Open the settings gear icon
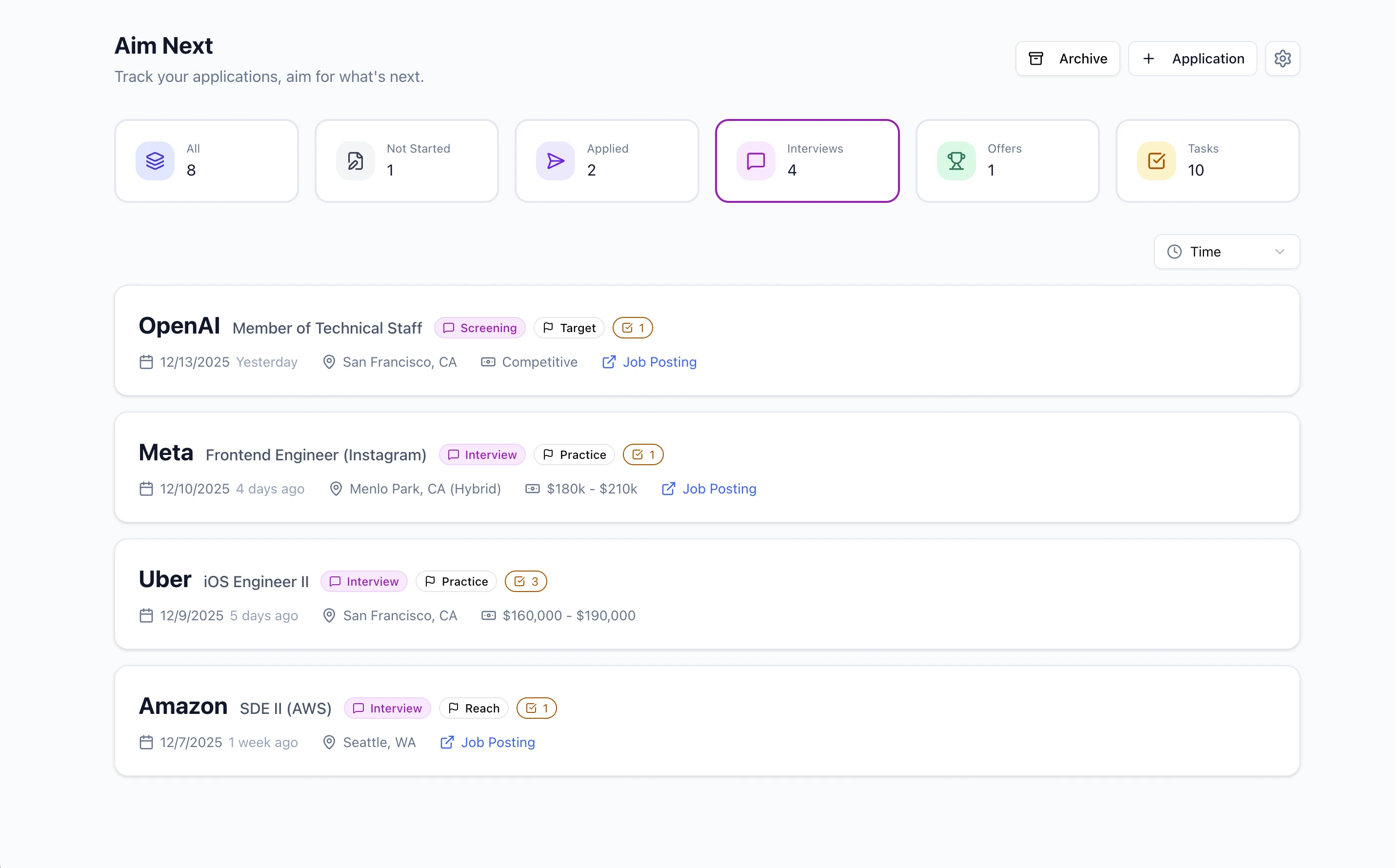Viewport: 1395px width, 868px height. point(1283,58)
